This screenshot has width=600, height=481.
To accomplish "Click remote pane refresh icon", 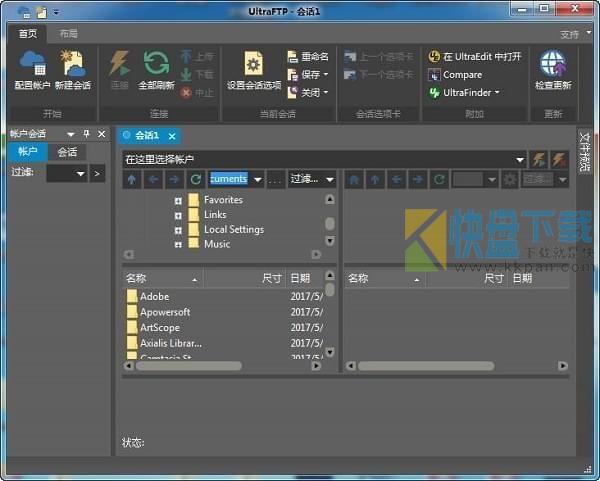I will pyautogui.click(x=439, y=179).
